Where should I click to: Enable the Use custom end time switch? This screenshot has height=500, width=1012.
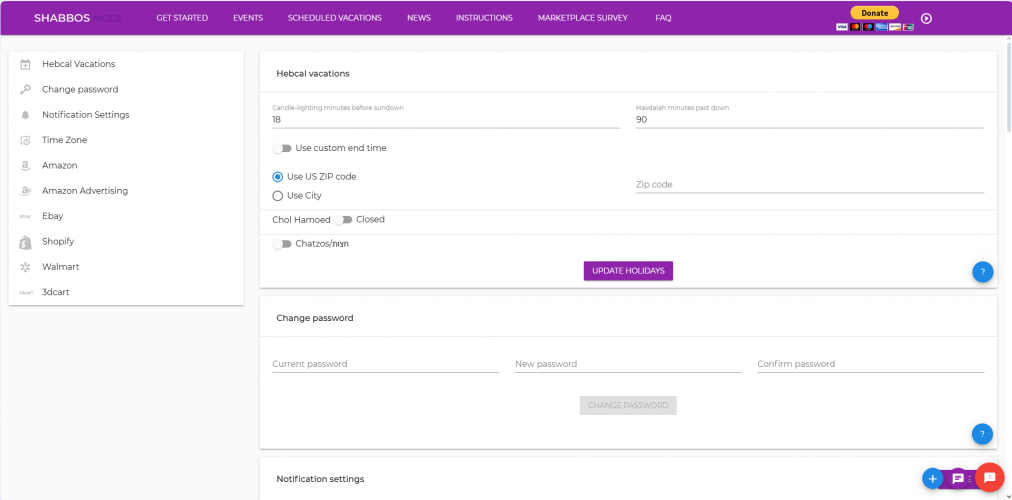coord(282,148)
